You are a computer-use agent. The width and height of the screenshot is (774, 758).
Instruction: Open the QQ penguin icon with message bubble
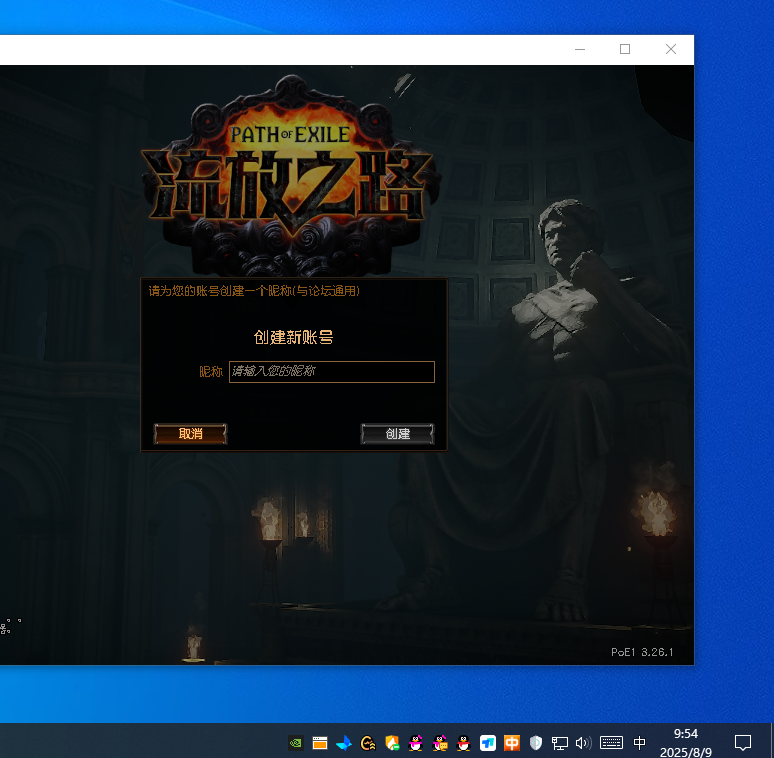[x=440, y=743]
